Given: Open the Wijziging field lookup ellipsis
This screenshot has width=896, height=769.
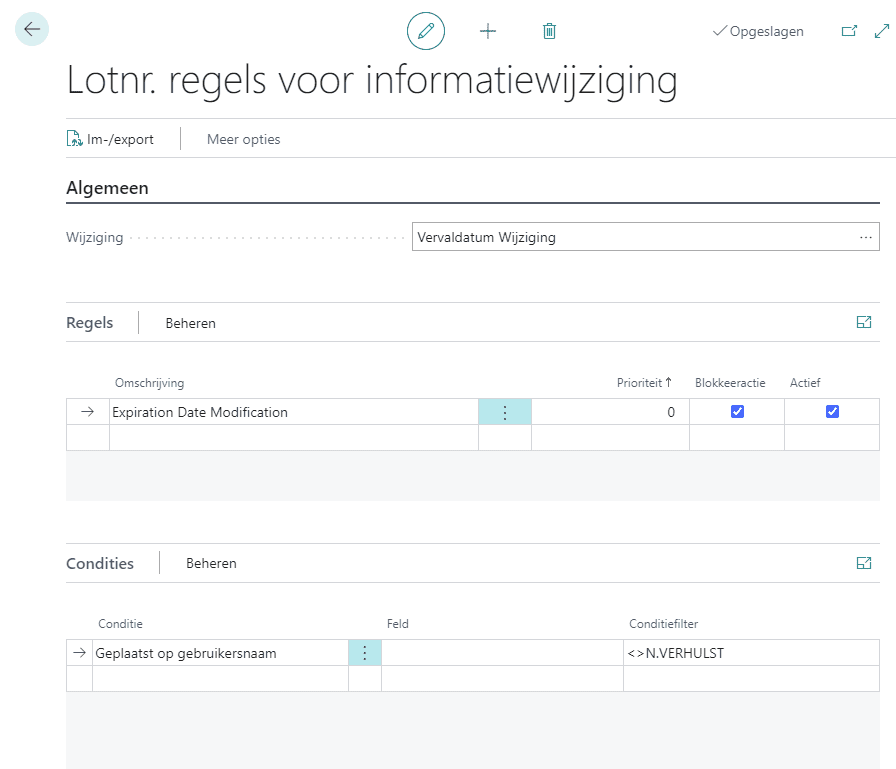Looking at the screenshot, I should 865,237.
